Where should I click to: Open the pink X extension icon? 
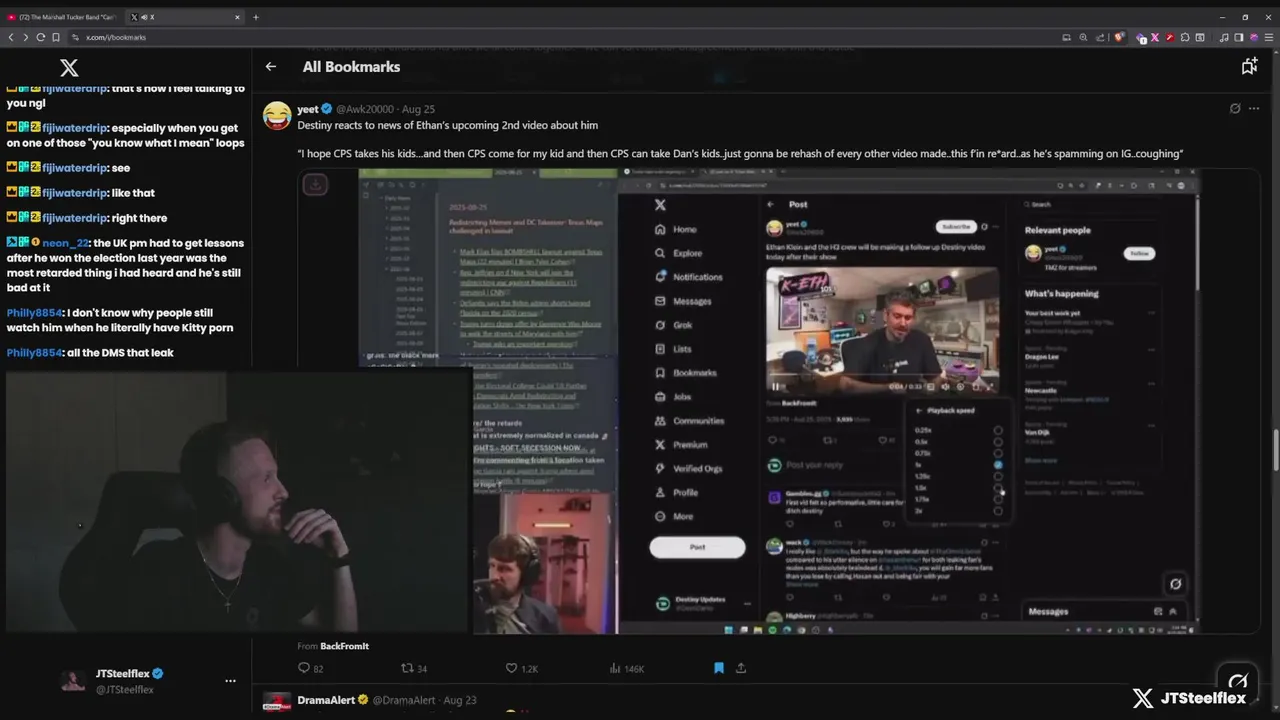[1155, 37]
